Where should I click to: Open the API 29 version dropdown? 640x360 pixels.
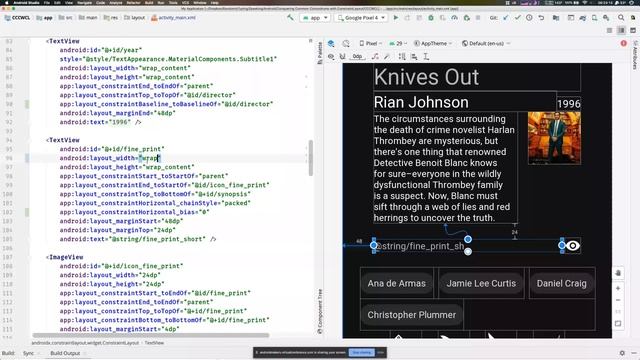[398, 43]
